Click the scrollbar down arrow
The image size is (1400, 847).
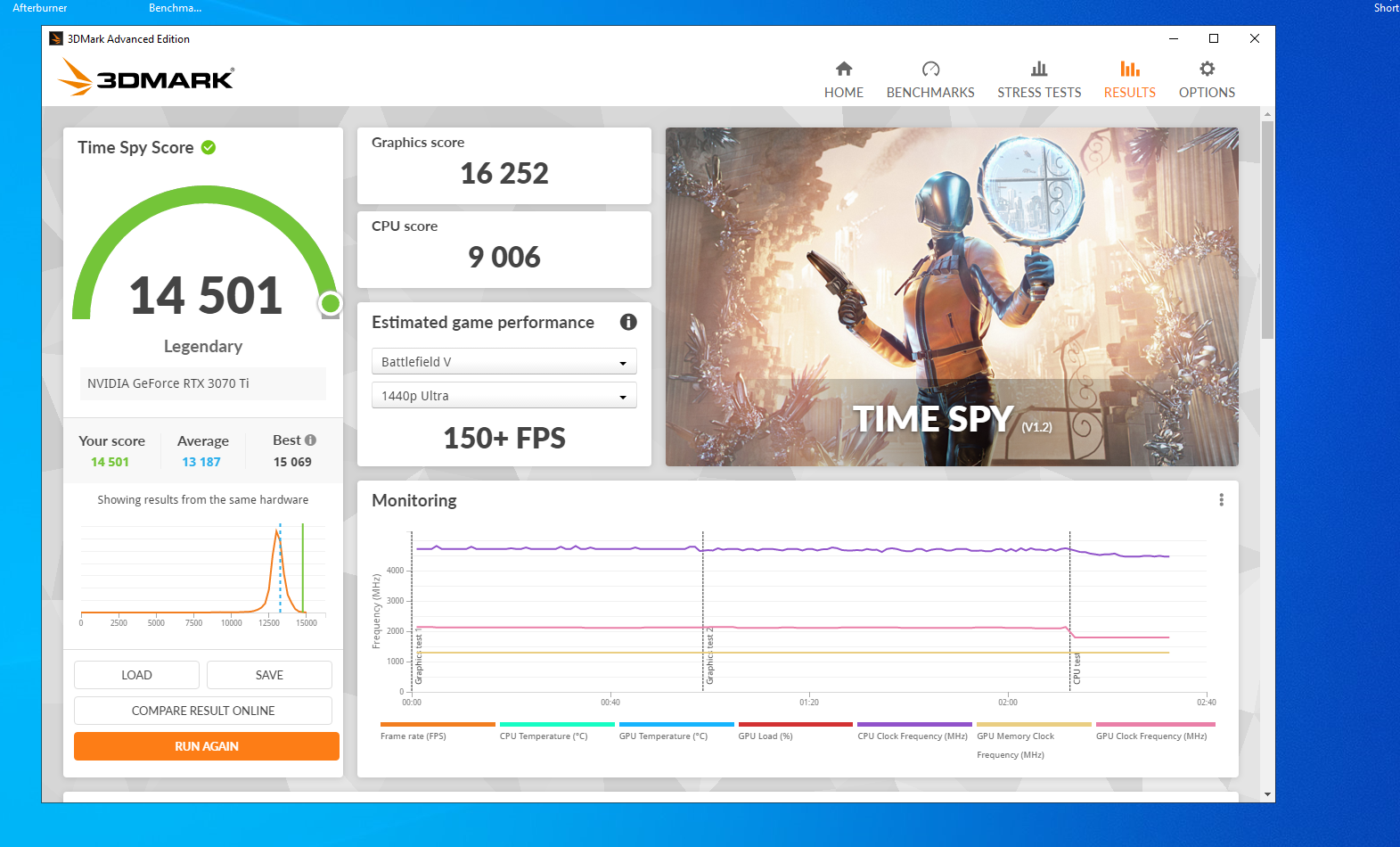pyautogui.click(x=1267, y=794)
